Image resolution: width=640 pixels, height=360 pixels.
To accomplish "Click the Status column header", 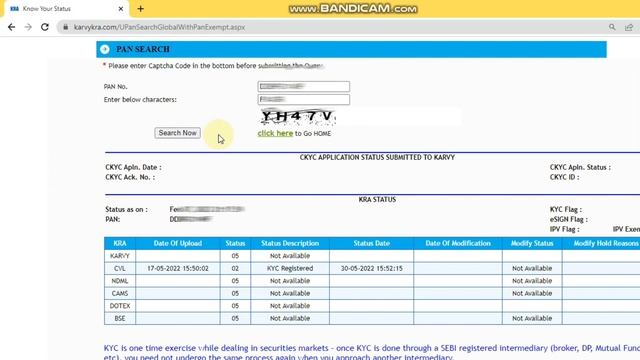I will pyautogui.click(x=235, y=243).
